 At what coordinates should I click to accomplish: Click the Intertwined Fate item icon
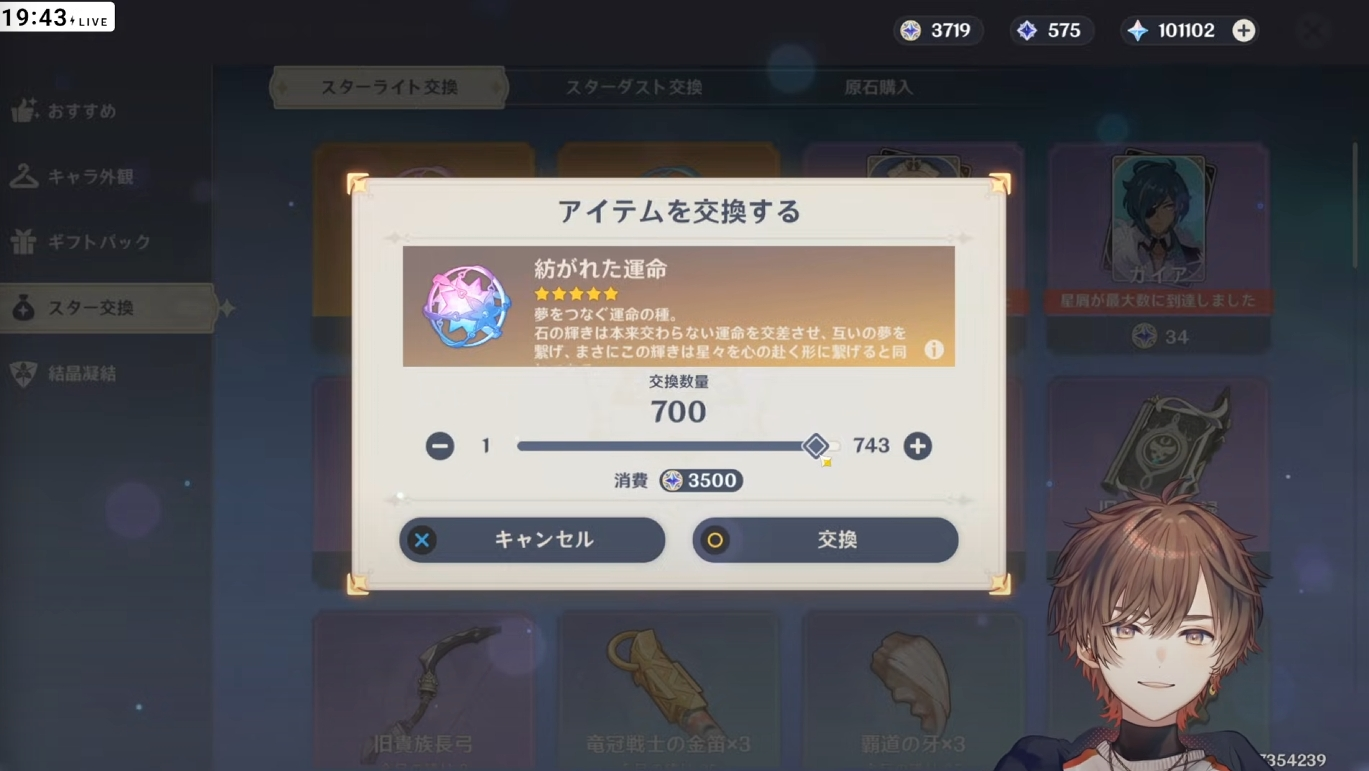click(467, 307)
